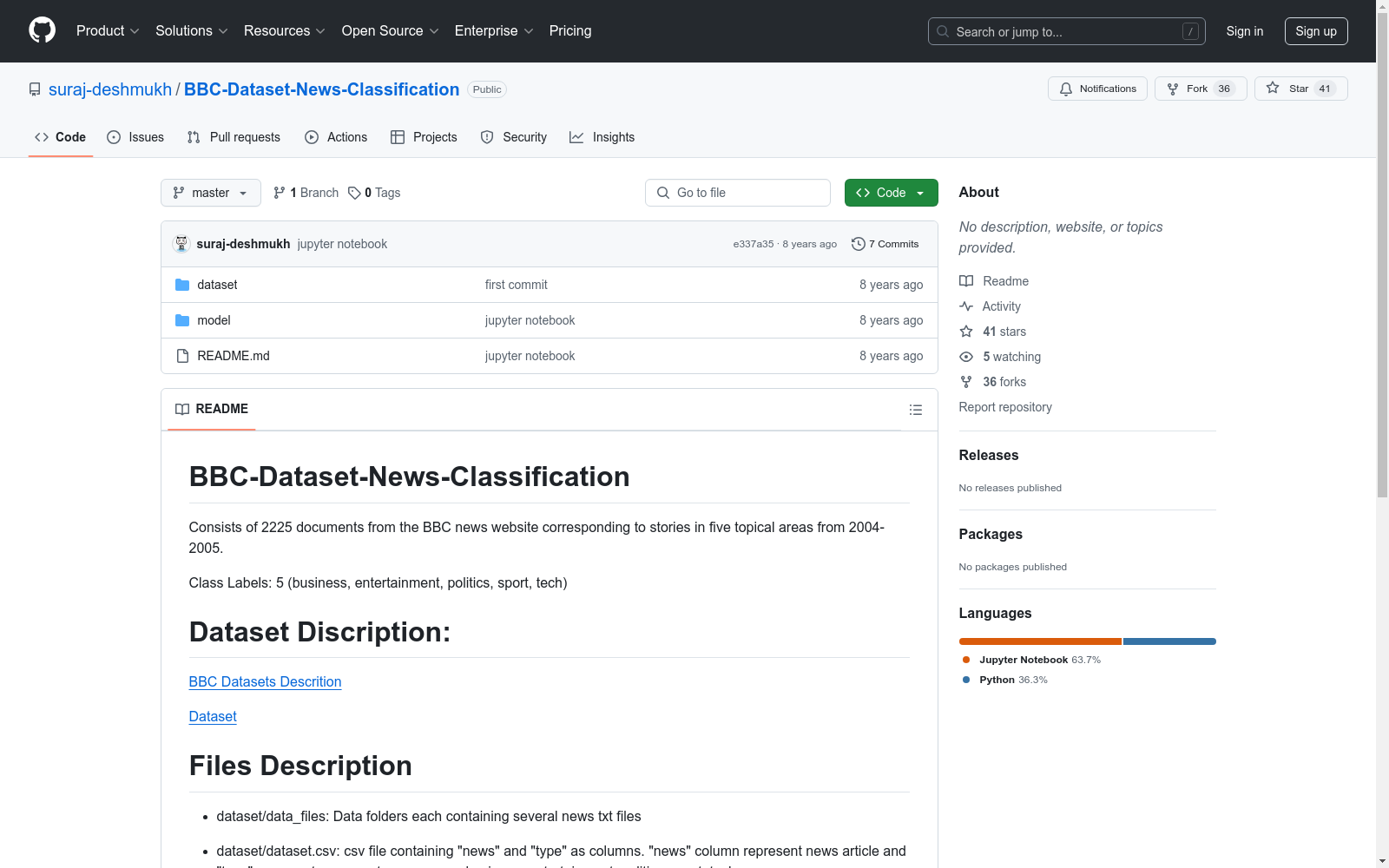The height and width of the screenshot is (868, 1389).
Task: Click the eye icon beside 5 watching
Action: pyautogui.click(x=966, y=357)
